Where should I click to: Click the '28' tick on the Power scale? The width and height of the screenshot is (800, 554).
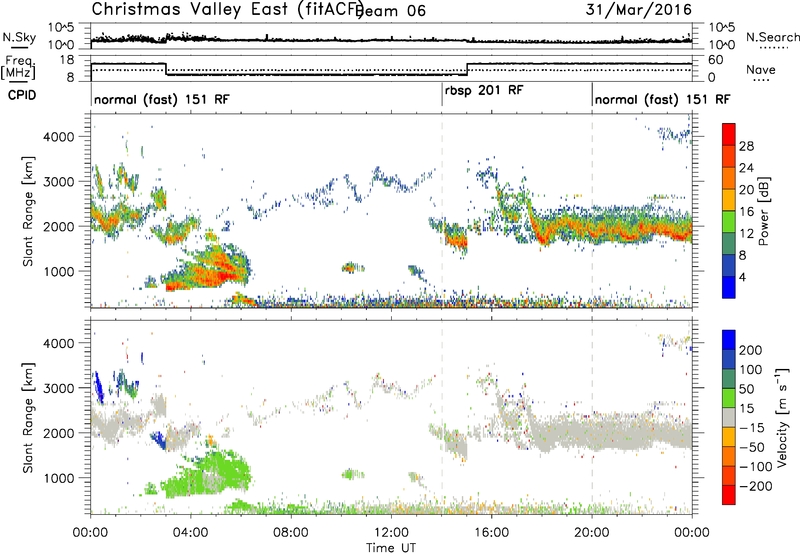point(746,146)
